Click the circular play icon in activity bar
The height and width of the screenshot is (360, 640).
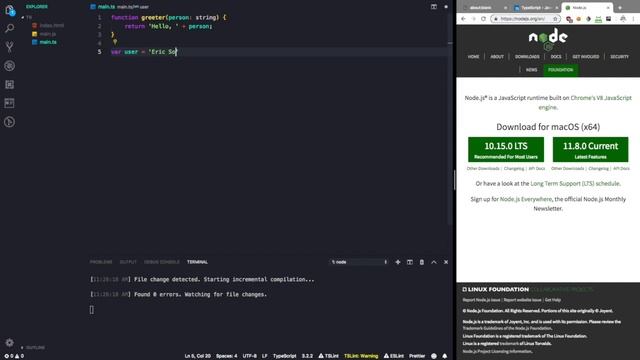[9, 122]
